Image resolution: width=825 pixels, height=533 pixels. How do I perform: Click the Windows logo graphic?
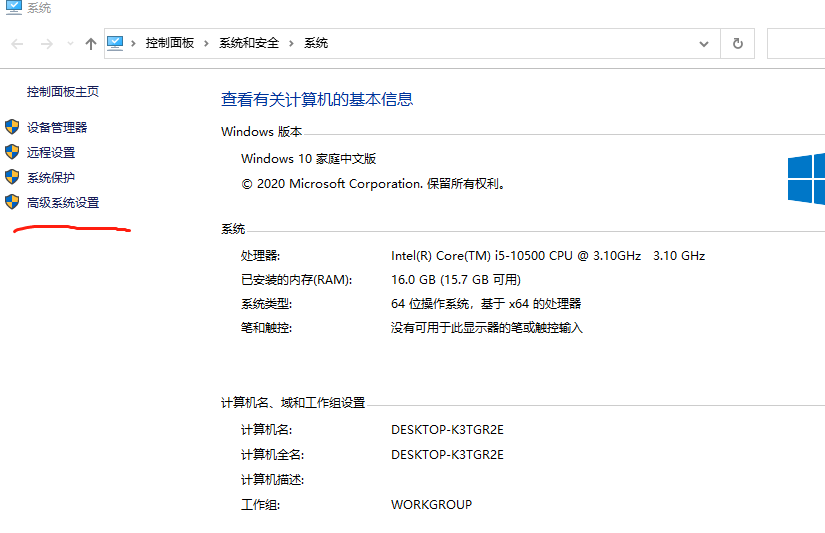click(x=806, y=179)
